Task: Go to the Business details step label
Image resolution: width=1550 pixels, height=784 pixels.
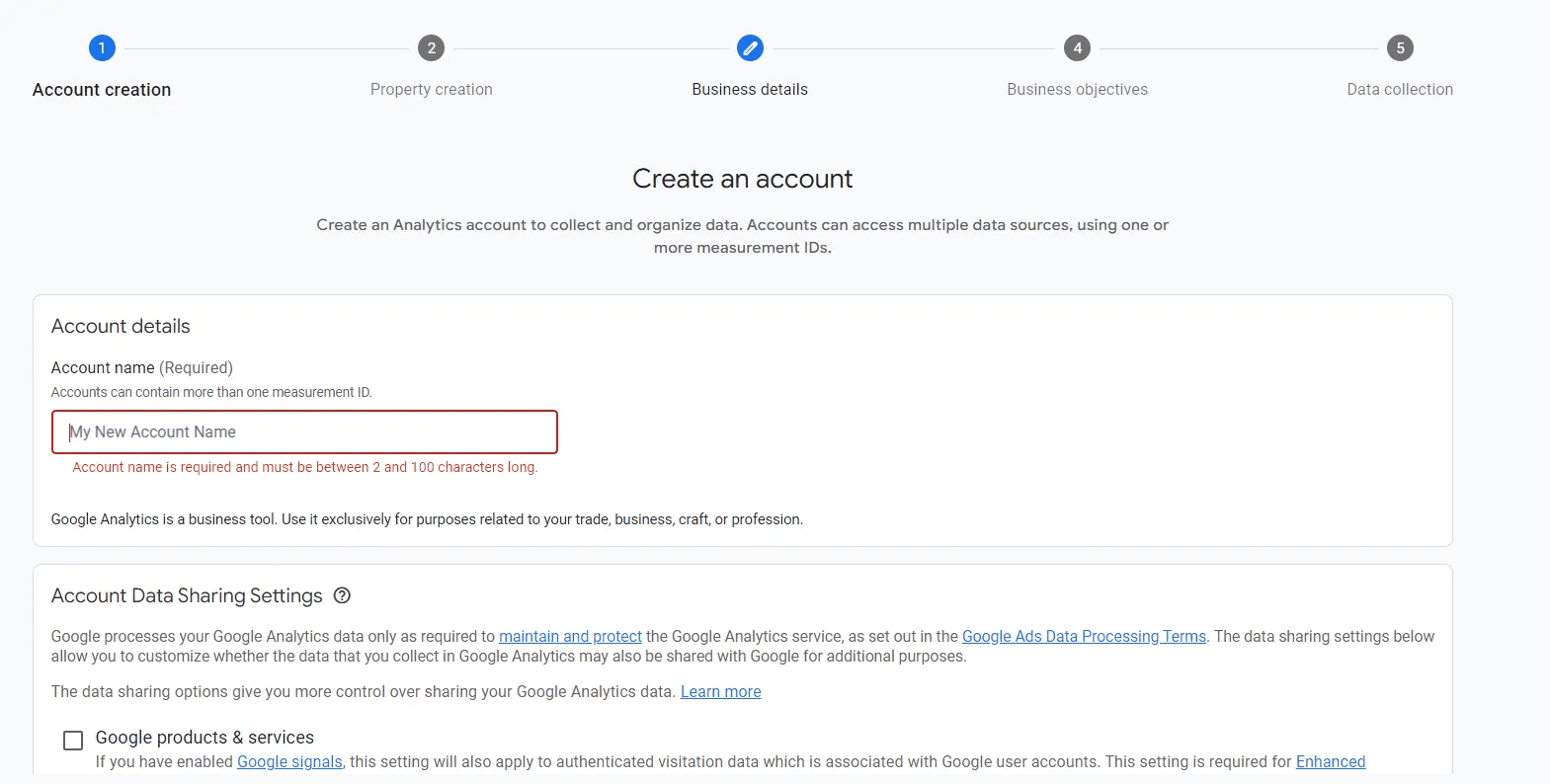Action: pyautogui.click(x=750, y=90)
